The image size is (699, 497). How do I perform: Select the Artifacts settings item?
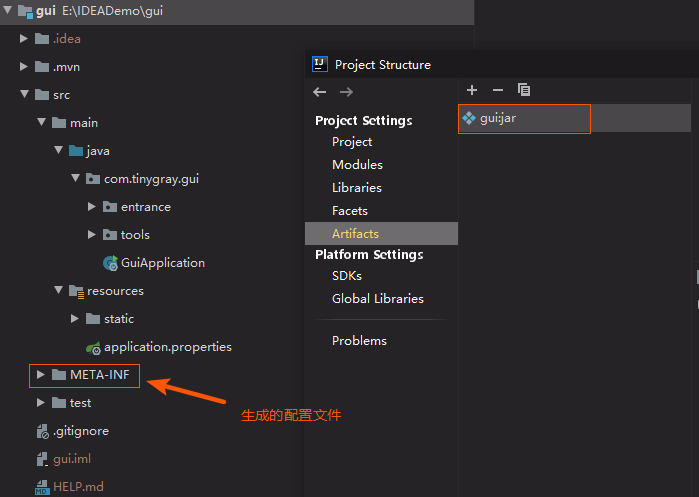tap(381, 234)
